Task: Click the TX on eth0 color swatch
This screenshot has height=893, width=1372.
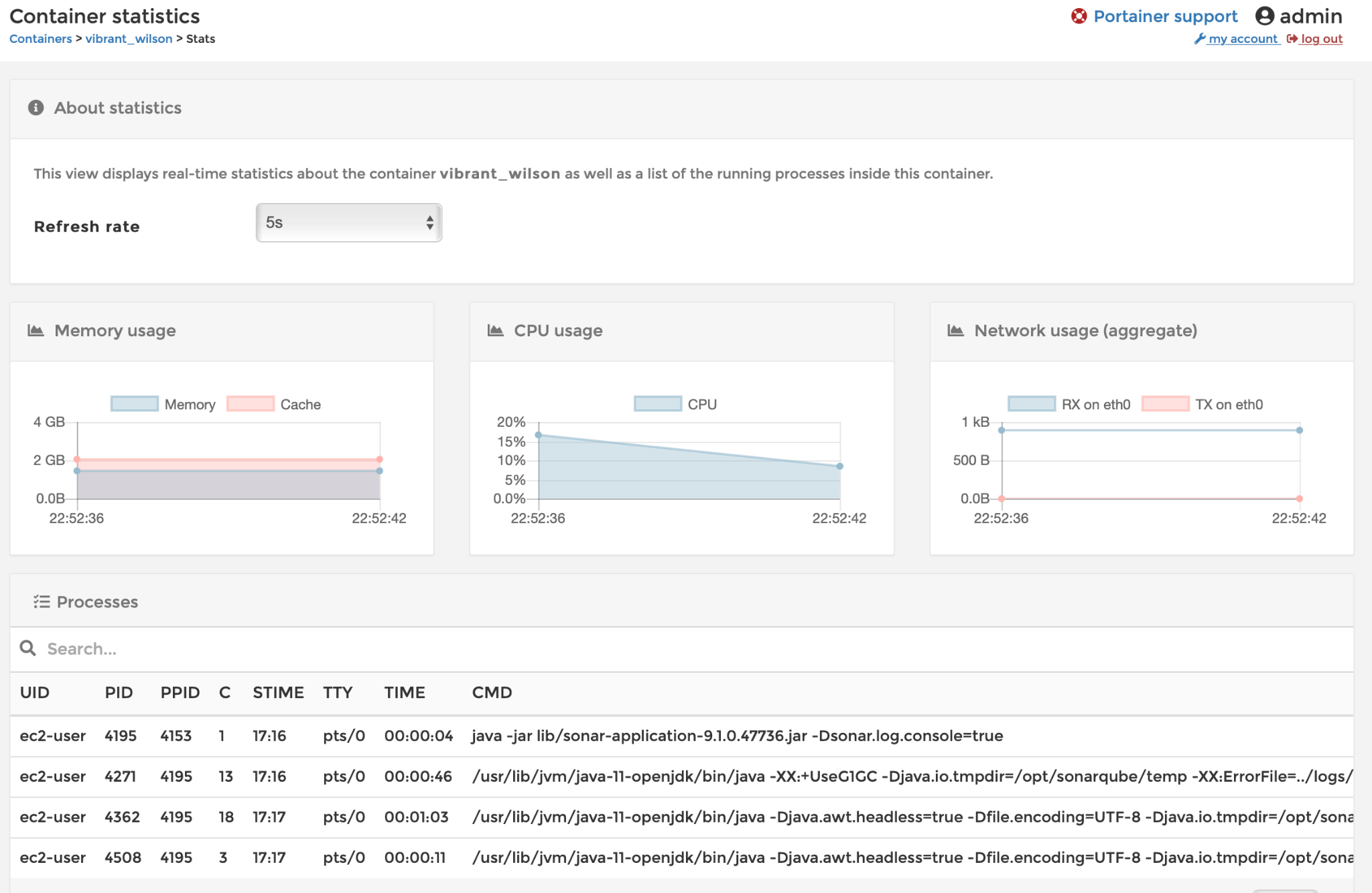Action: [x=1166, y=404]
